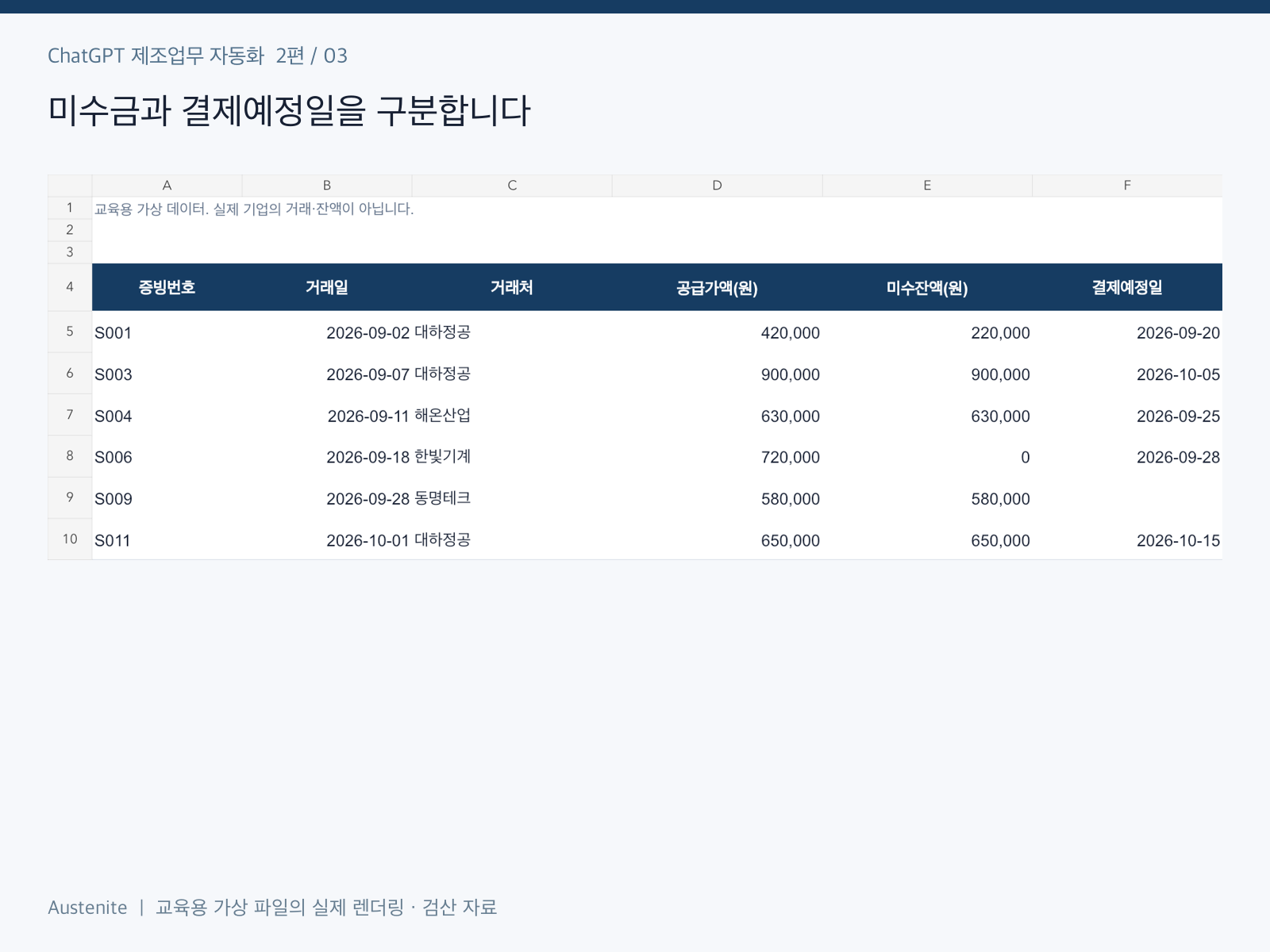Click the 공급가액(원) header cell

click(717, 287)
